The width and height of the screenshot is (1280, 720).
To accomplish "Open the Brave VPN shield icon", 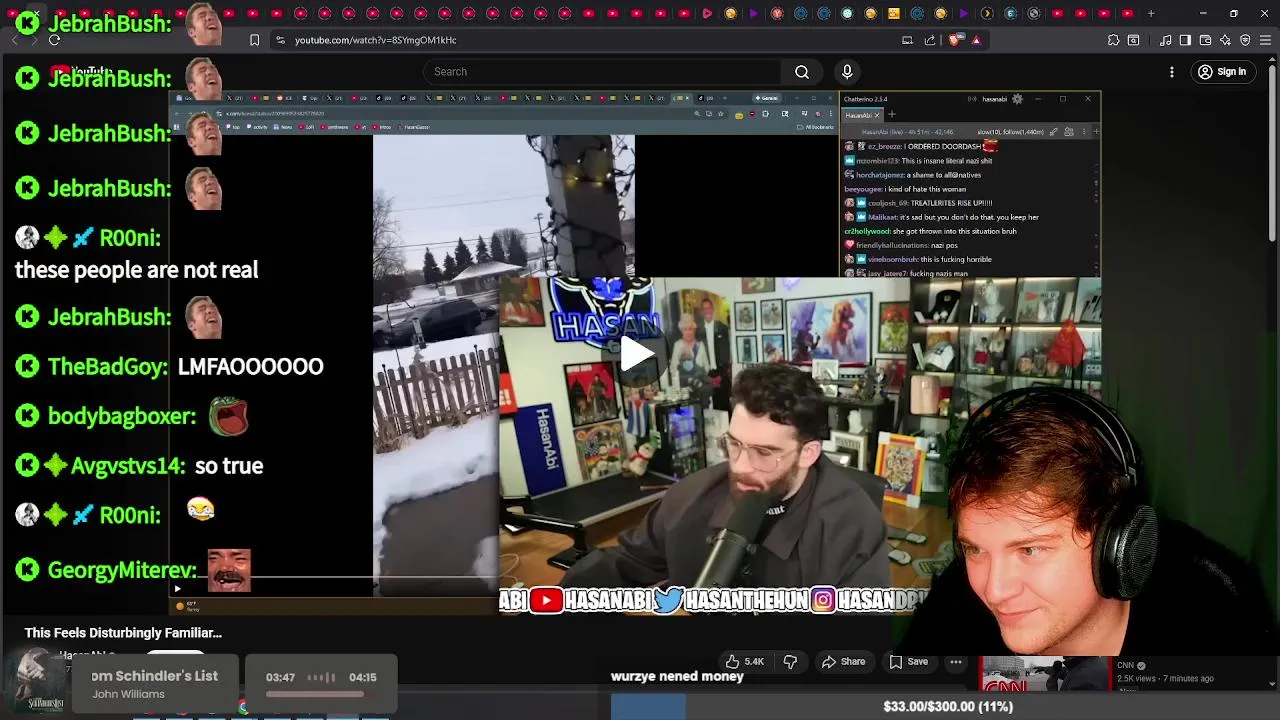I will (x=1245, y=40).
